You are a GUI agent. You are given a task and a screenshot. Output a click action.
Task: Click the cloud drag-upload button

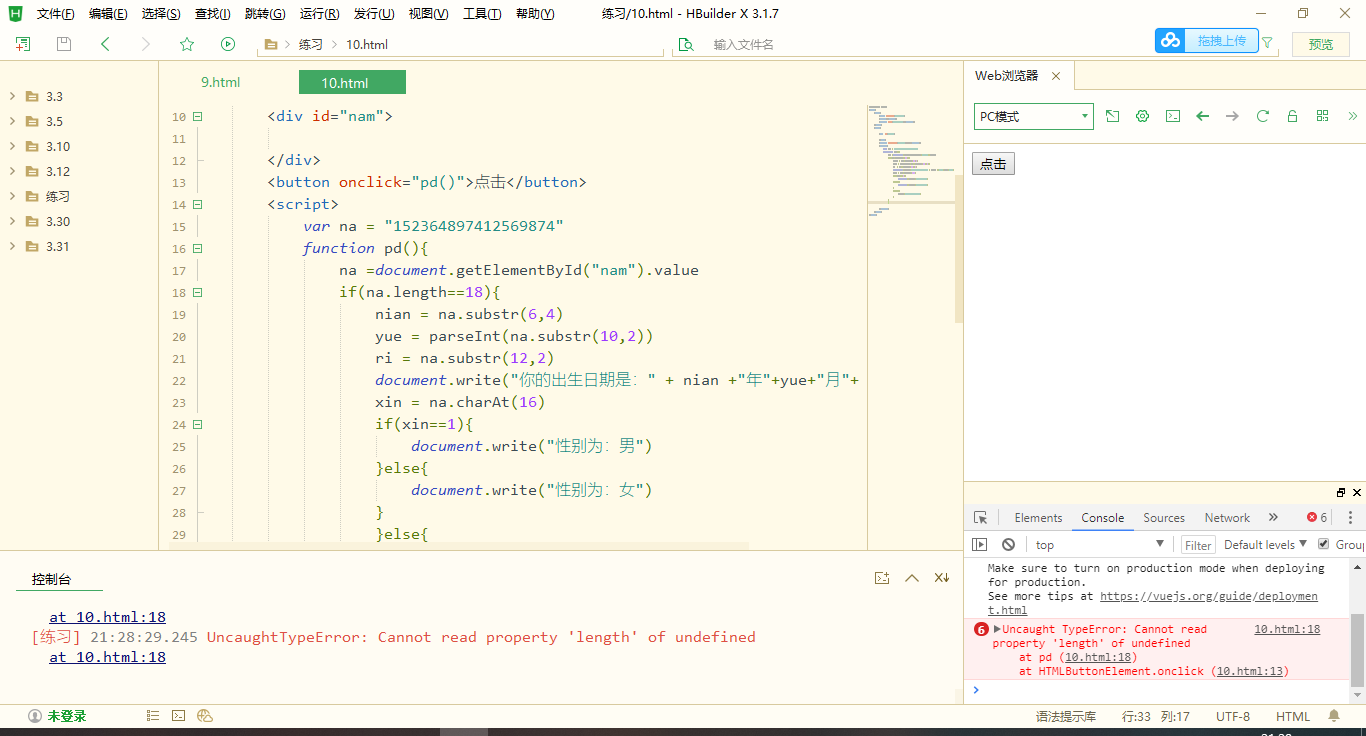click(x=1207, y=41)
